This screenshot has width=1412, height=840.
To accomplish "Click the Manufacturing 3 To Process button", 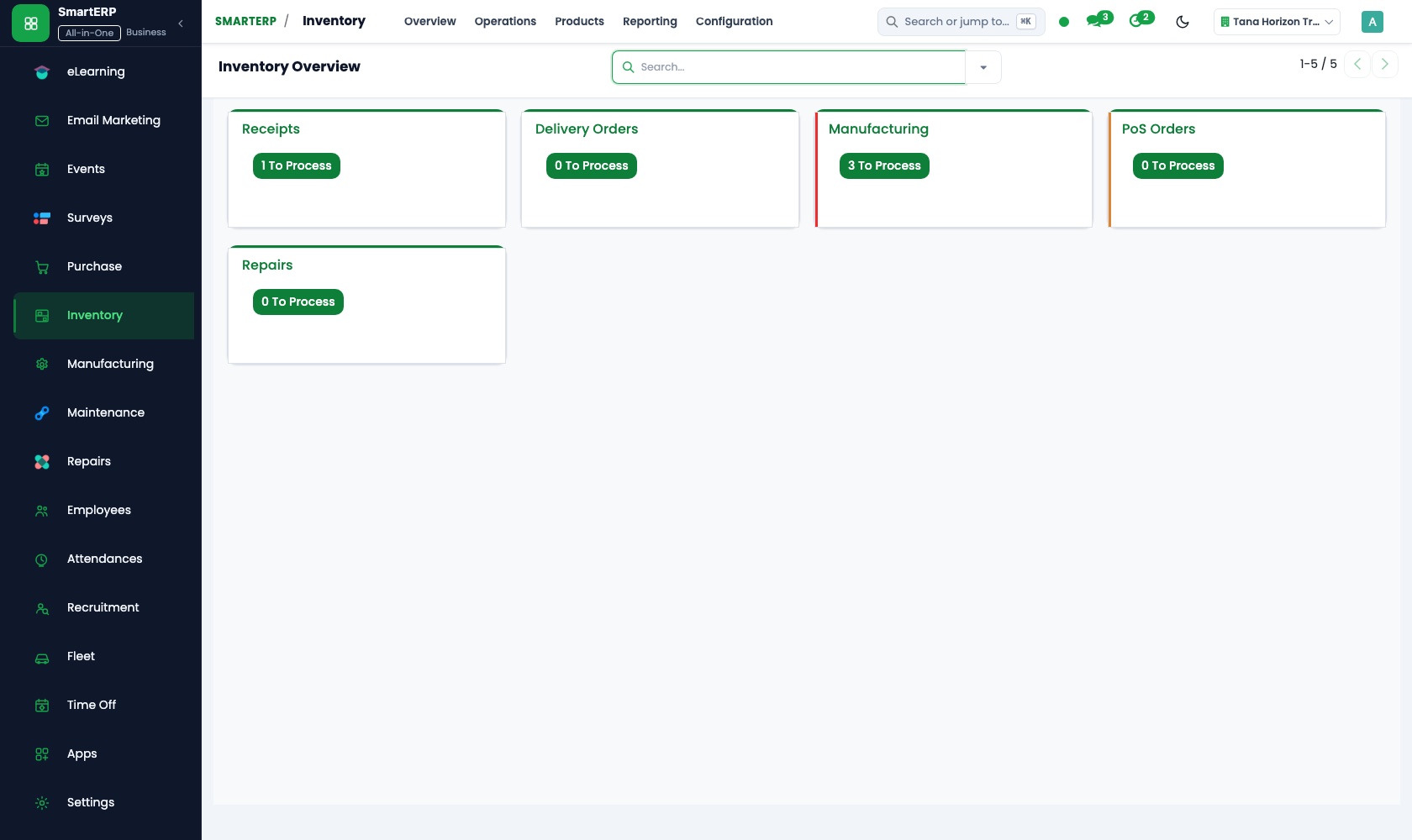I will click(x=884, y=166).
